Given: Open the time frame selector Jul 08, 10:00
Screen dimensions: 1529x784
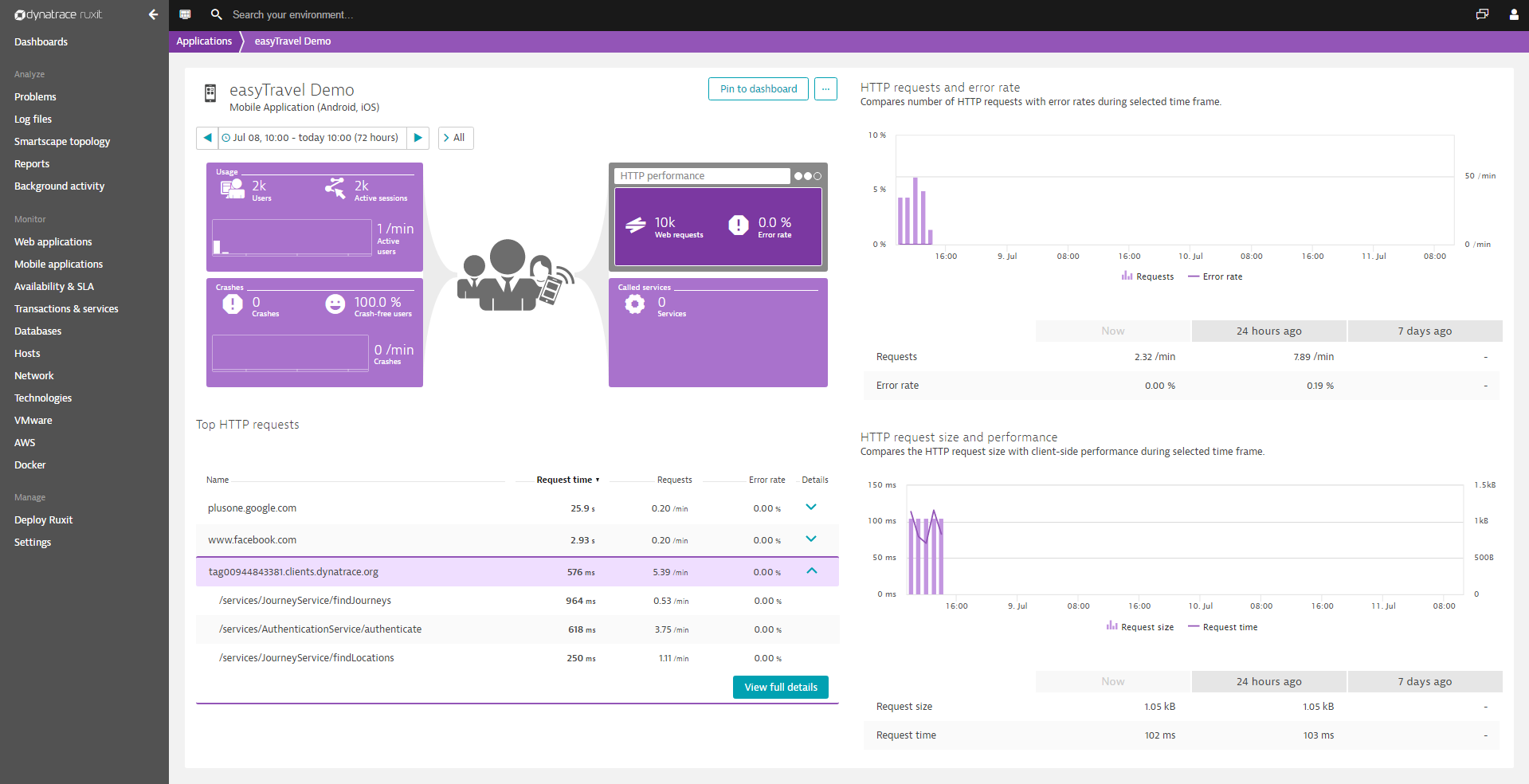Looking at the screenshot, I should (312, 138).
